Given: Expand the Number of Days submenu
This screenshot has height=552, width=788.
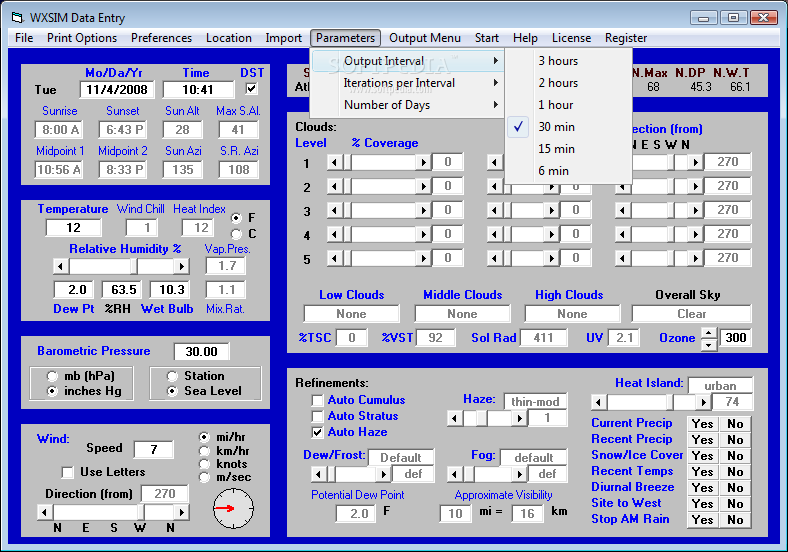Looking at the screenshot, I should click(x=407, y=105).
